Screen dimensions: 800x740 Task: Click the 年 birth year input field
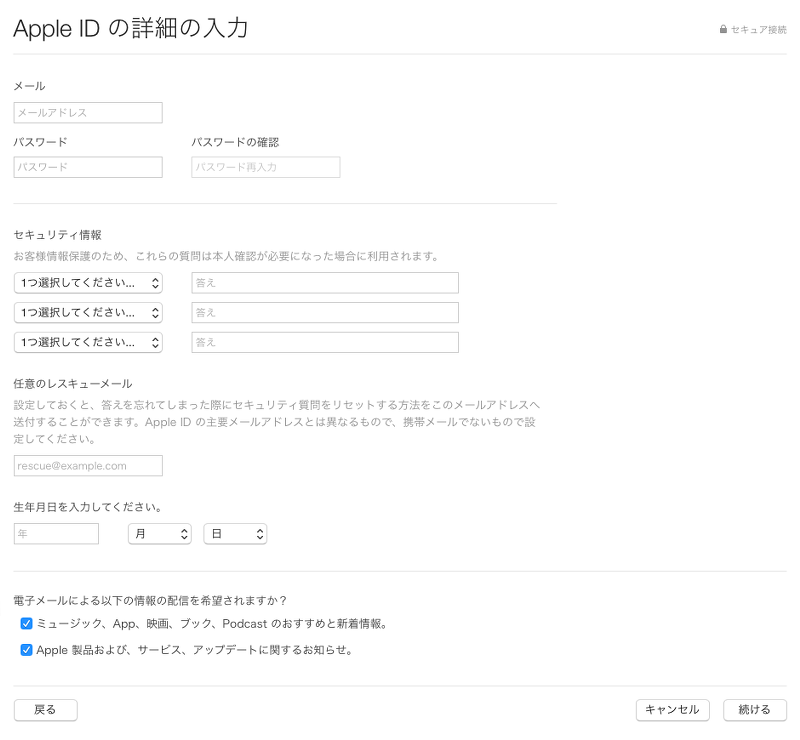(56, 534)
